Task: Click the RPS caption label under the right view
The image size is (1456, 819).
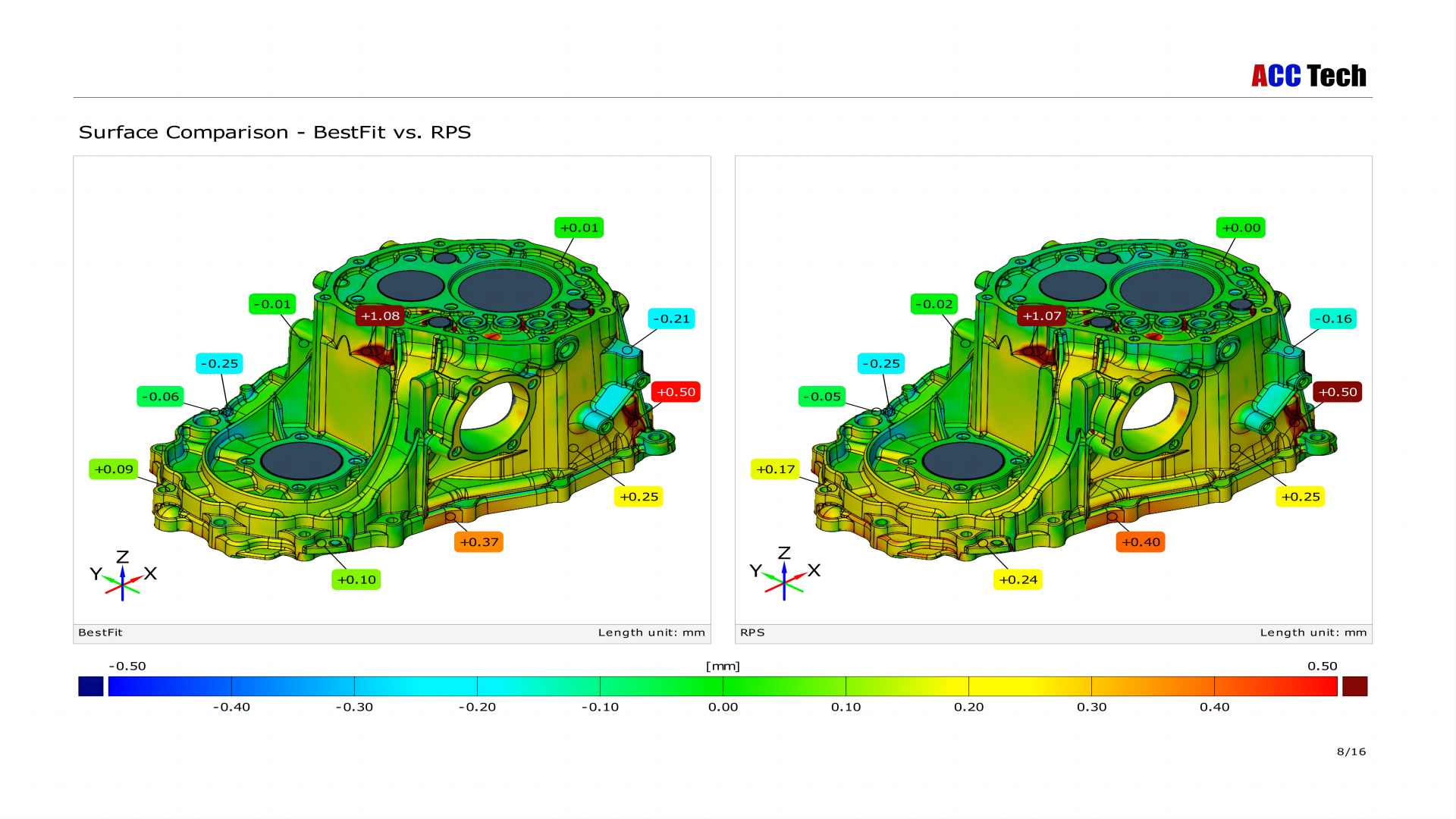Action: click(752, 632)
